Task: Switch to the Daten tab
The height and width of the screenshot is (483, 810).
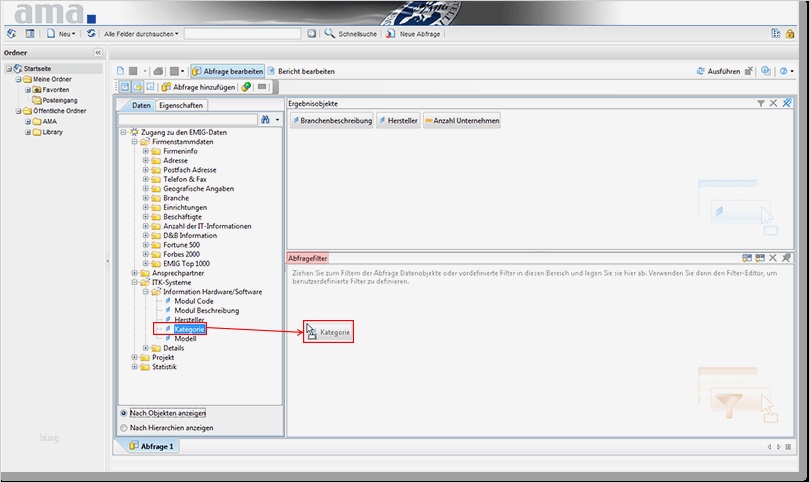Action: tap(141, 105)
